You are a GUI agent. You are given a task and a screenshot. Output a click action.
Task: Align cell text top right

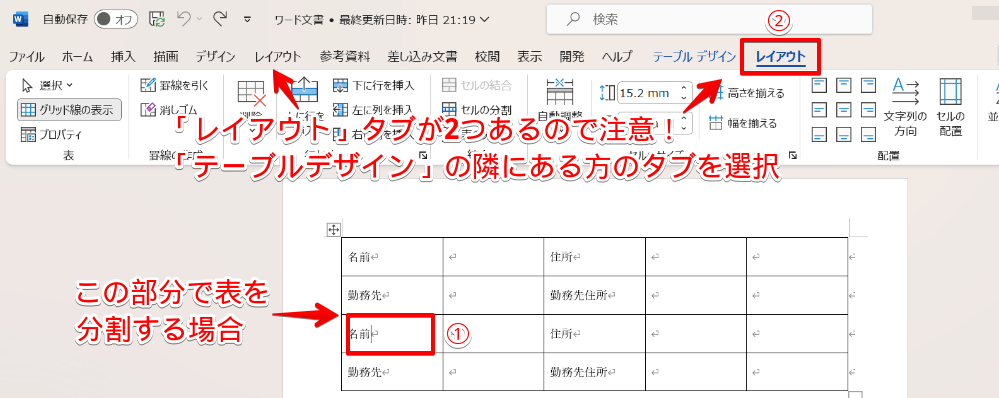click(868, 85)
